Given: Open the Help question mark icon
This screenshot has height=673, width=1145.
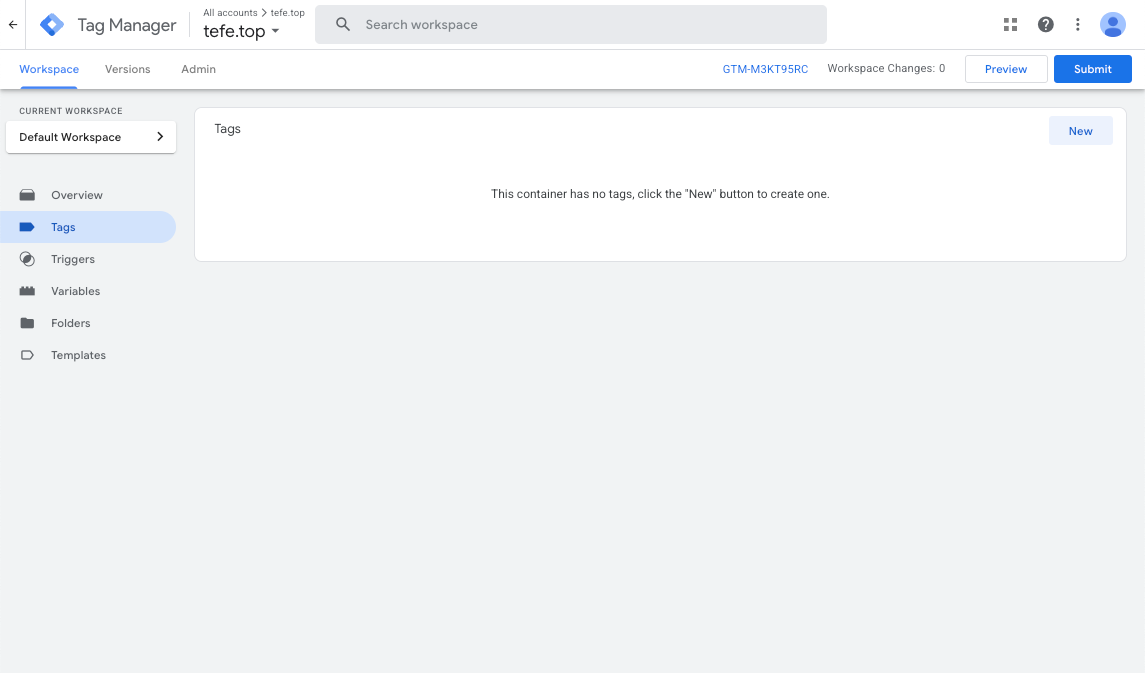Looking at the screenshot, I should click(x=1045, y=25).
